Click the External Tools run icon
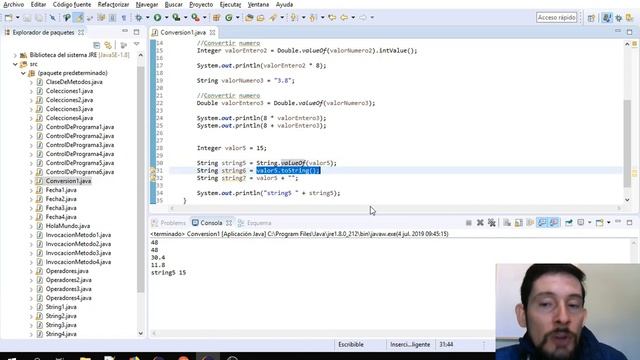 click(x=196, y=18)
